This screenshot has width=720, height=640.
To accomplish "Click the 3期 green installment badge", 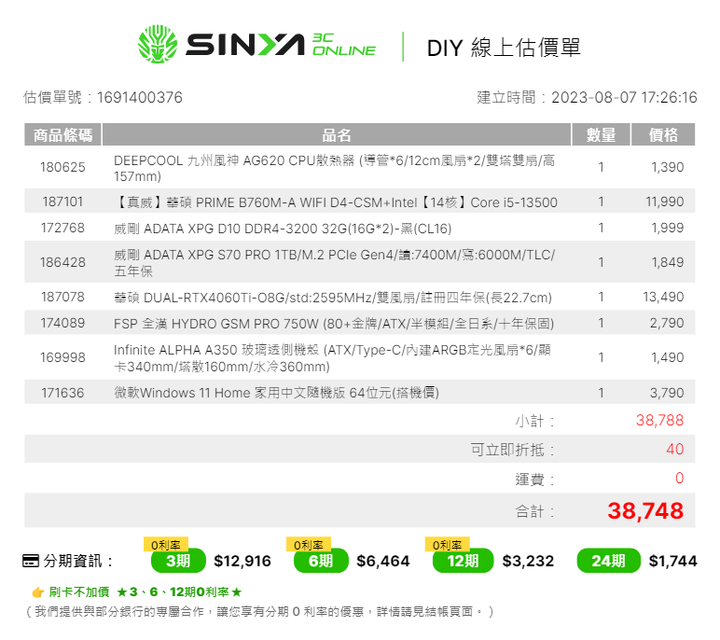I will [x=178, y=561].
